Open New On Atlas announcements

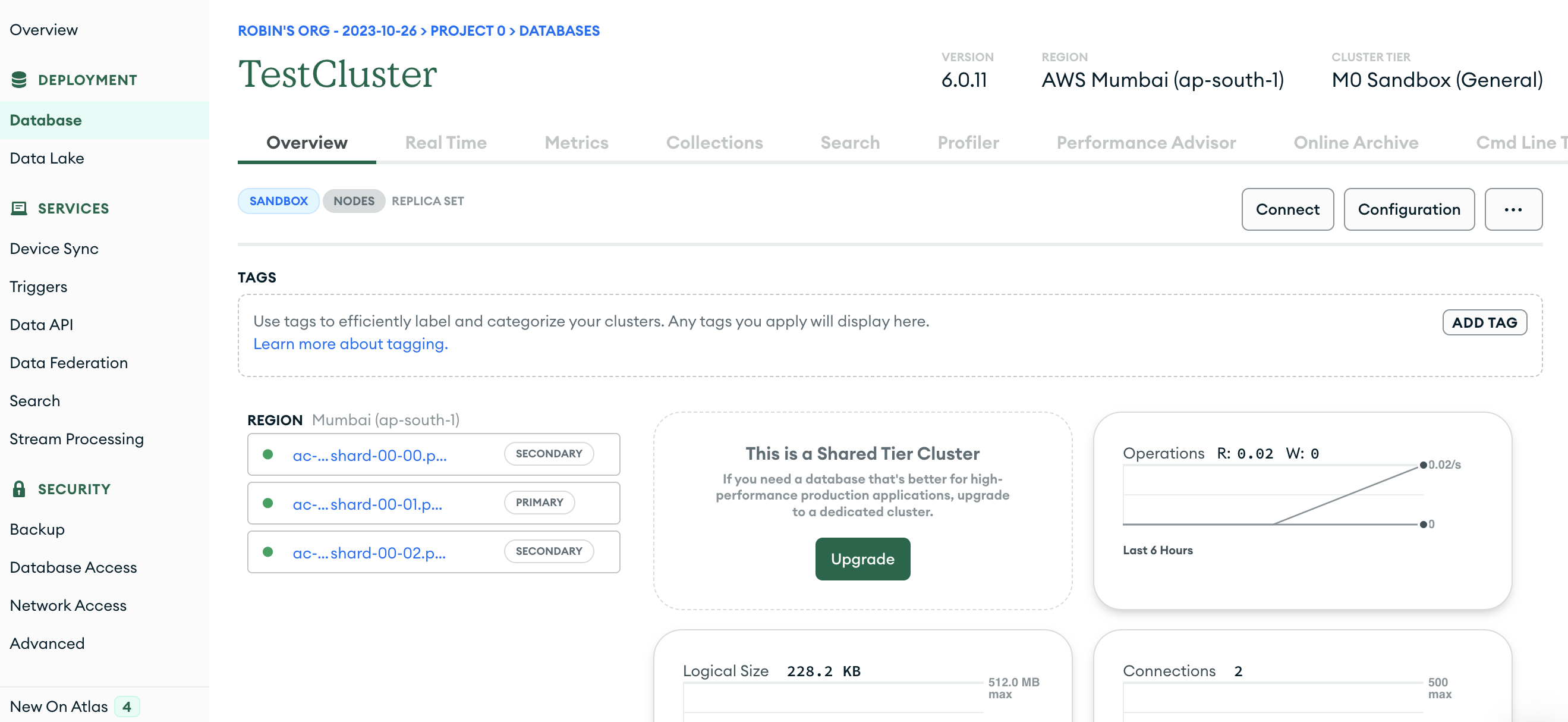click(x=58, y=707)
